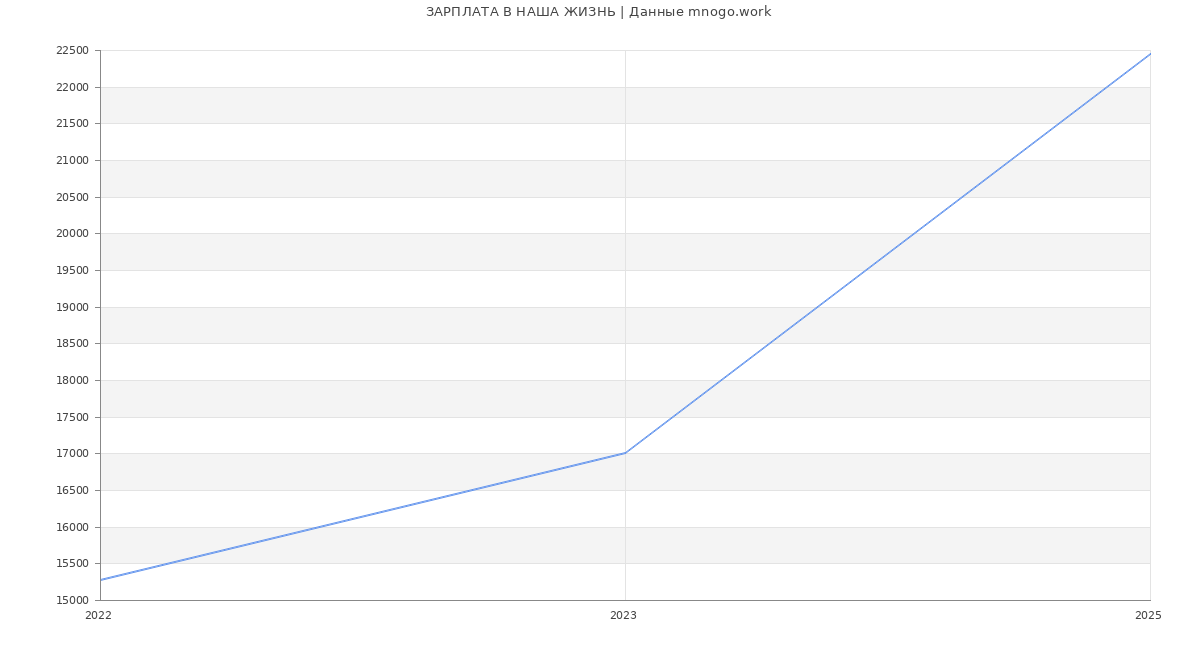Select the 2023 x-axis label
This screenshot has width=1200, height=650.
(623, 615)
